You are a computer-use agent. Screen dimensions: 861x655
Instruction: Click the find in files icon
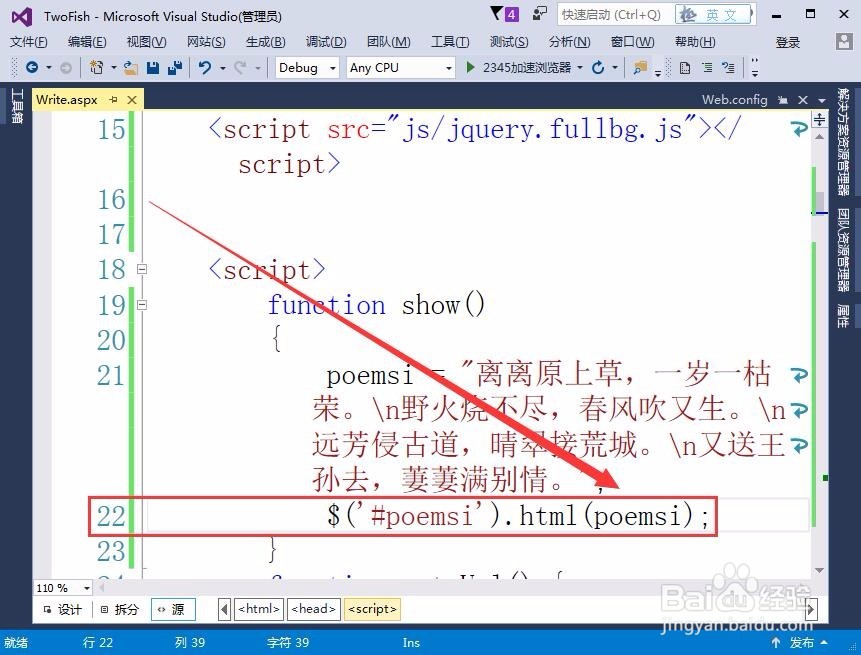pyautogui.click(x=640, y=68)
